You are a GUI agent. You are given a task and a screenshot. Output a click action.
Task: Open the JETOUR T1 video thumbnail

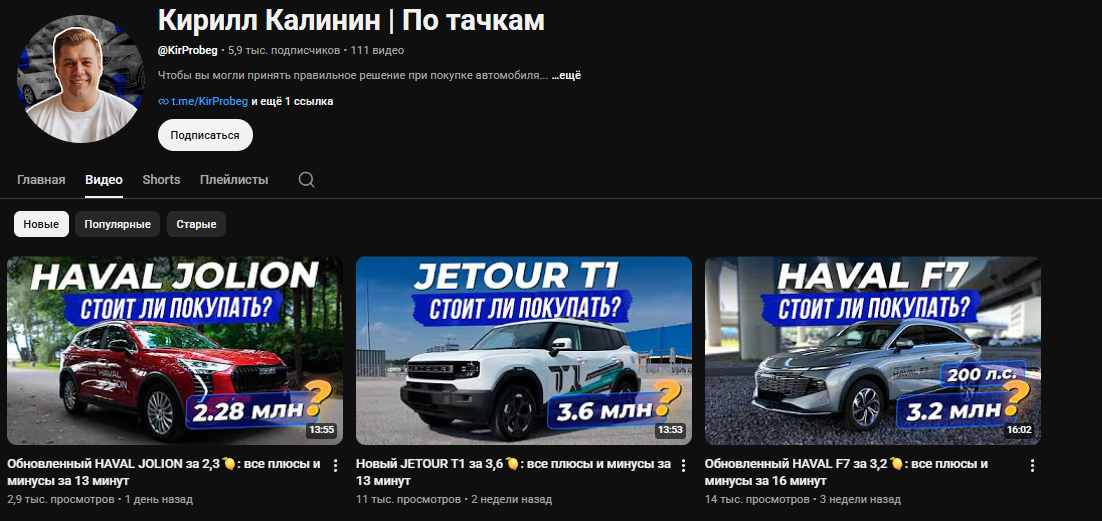(524, 351)
